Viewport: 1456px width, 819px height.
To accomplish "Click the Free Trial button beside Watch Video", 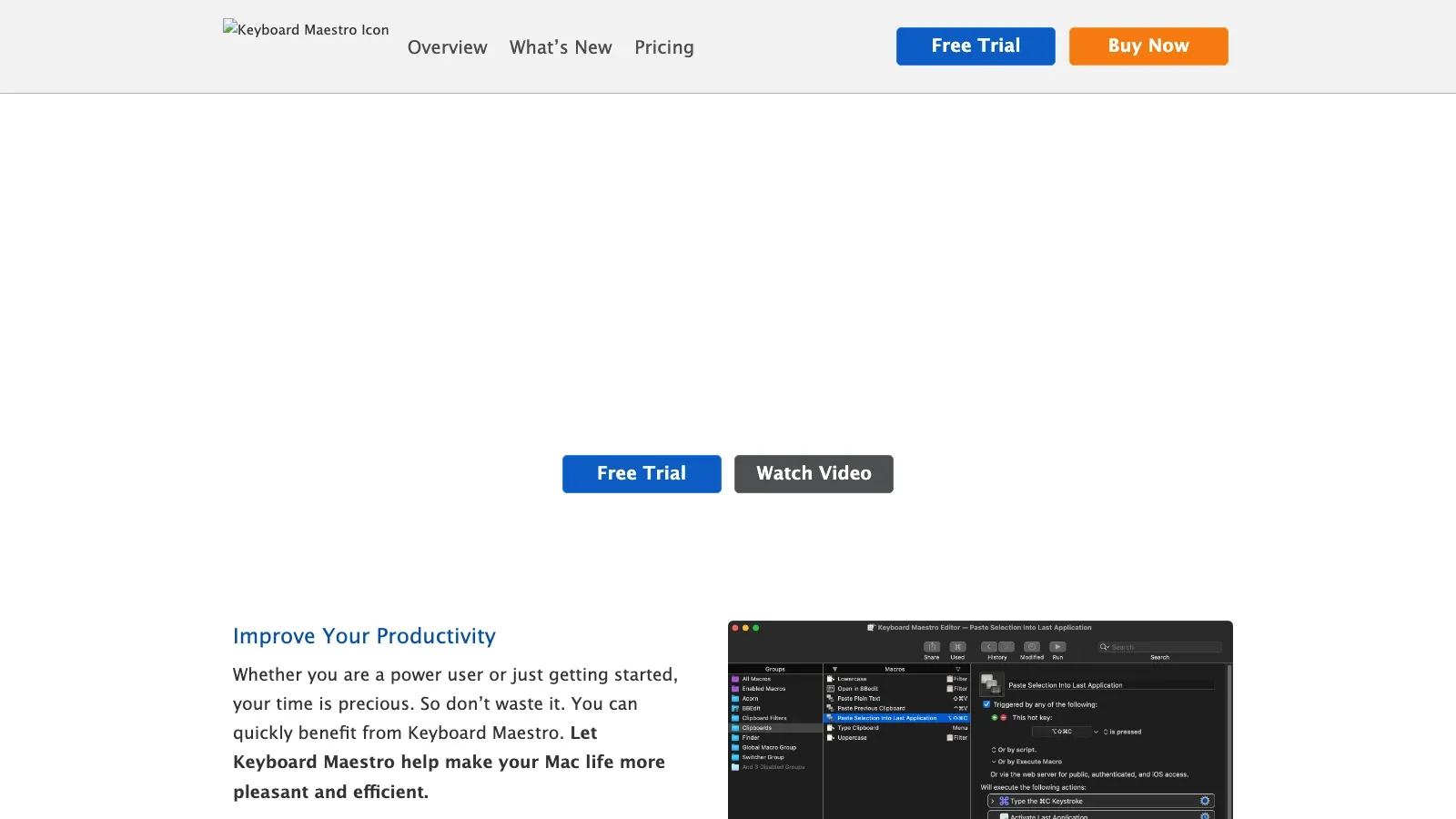I will (642, 474).
